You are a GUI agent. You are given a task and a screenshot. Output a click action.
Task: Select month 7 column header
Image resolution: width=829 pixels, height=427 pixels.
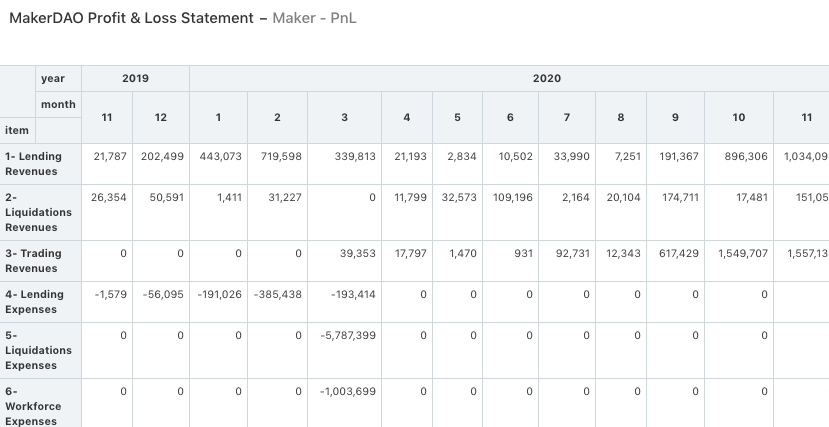567,117
